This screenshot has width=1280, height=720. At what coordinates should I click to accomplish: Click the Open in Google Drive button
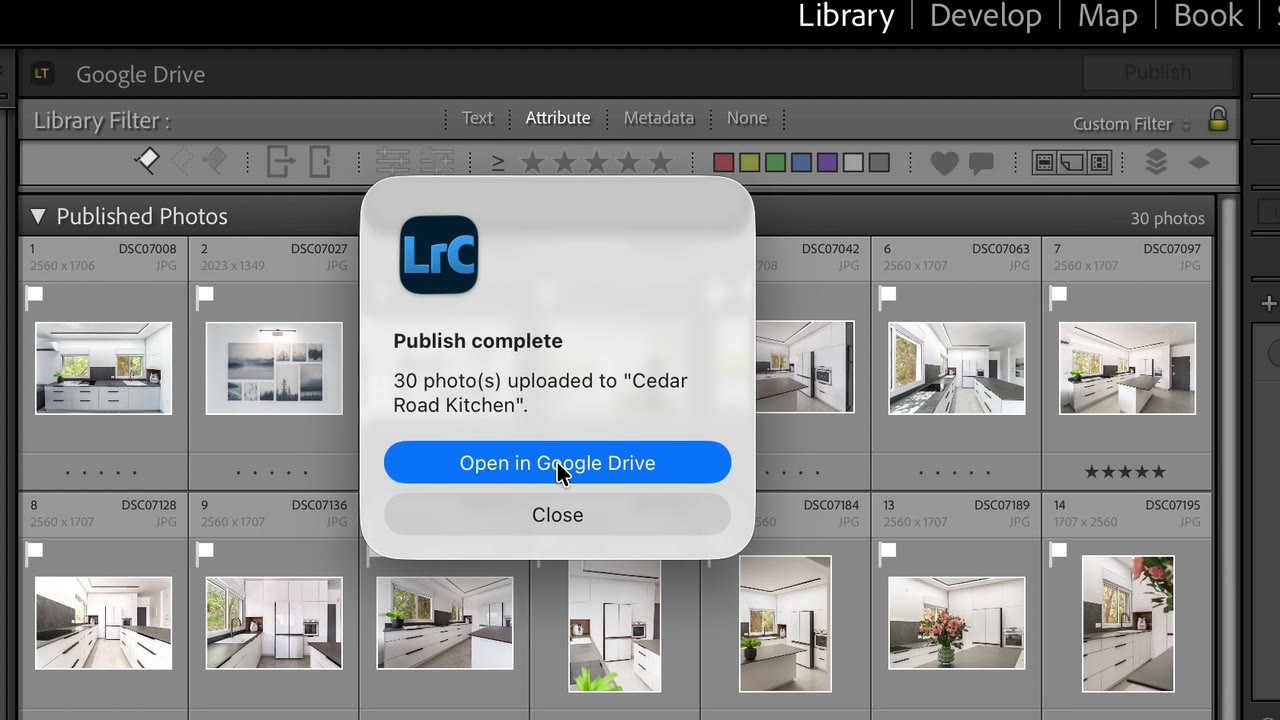click(x=557, y=463)
